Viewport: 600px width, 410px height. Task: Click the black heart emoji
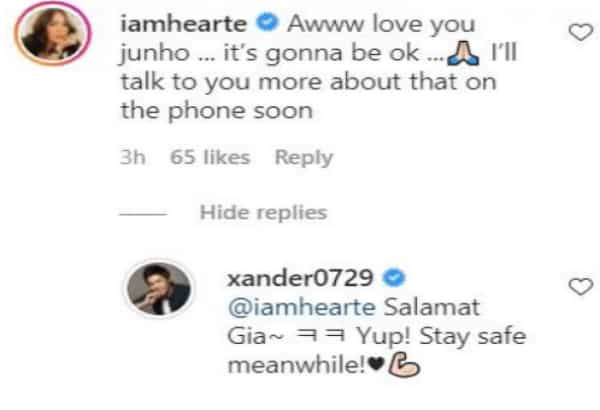376,364
